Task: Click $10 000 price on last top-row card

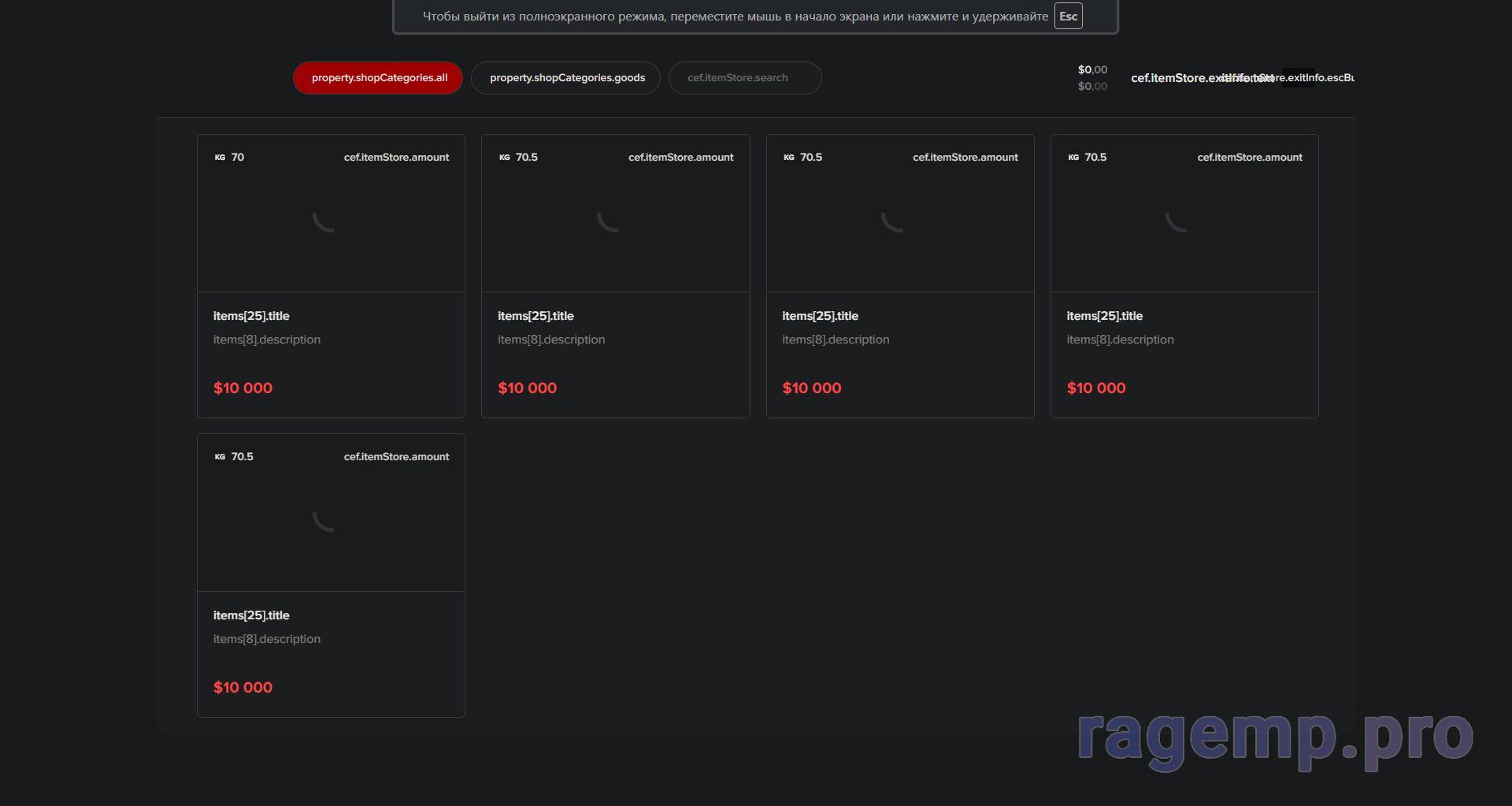Action: (1096, 388)
